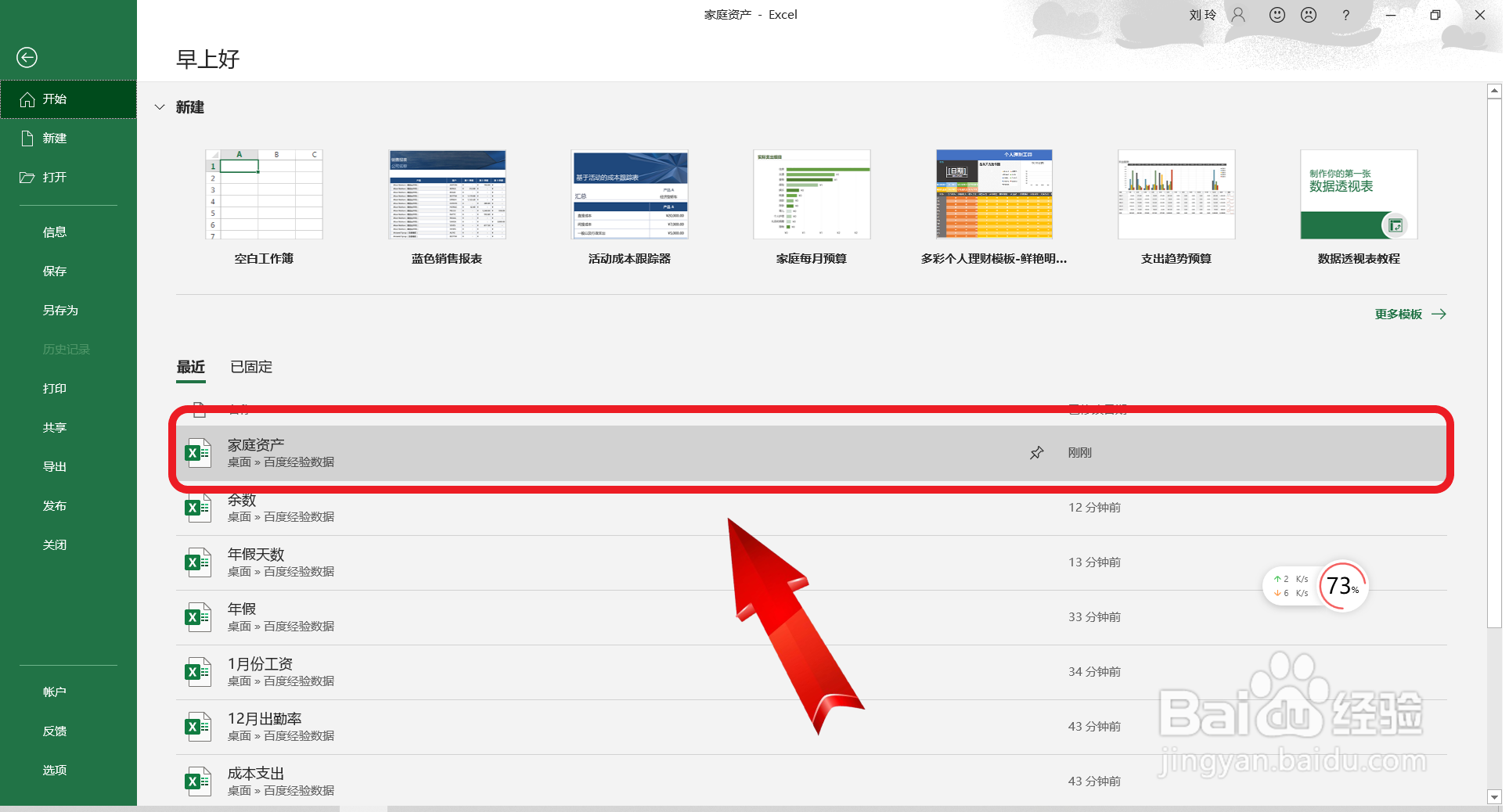Click 关闭 in the sidebar
This screenshot has height=812, width=1509.
coord(68,545)
